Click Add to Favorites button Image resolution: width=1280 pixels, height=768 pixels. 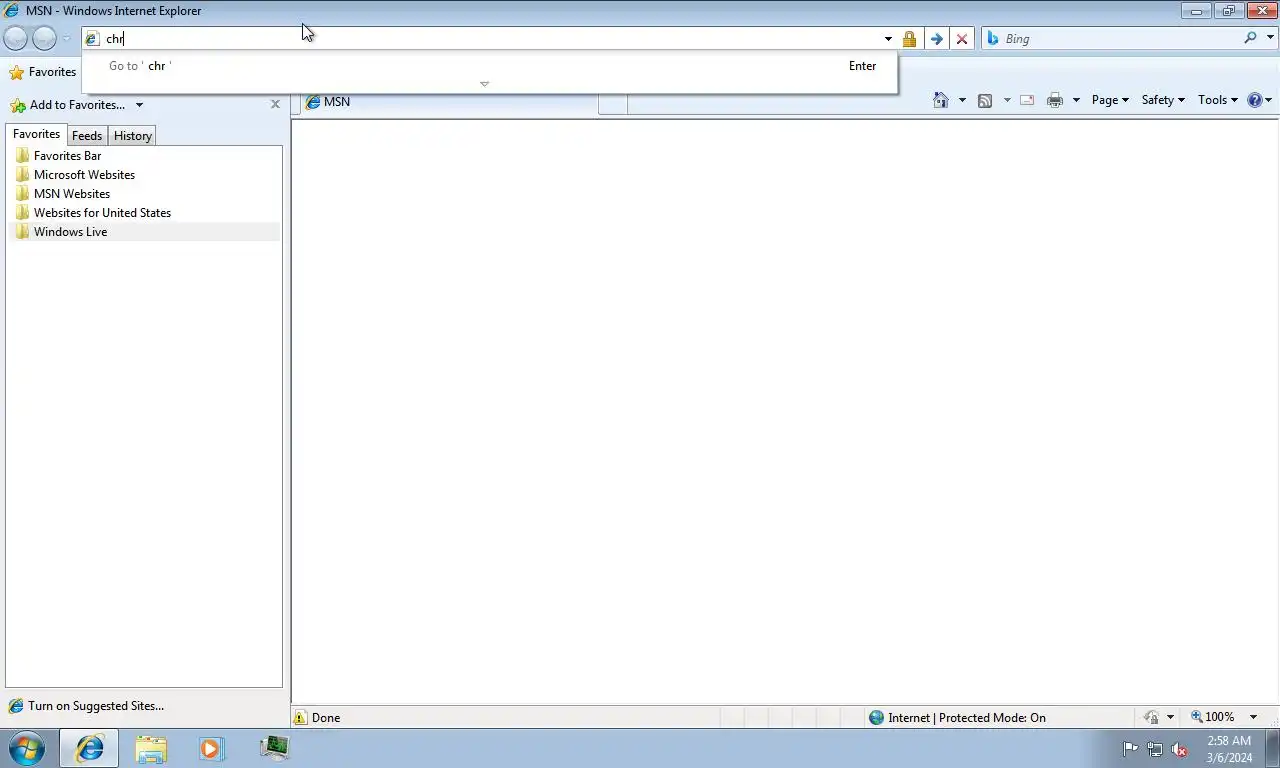click(68, 105)
